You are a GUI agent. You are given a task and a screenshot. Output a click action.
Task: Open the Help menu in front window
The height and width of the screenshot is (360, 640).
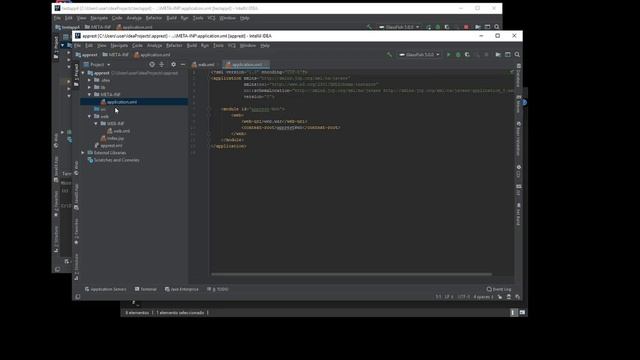click(x=265, y=46)
